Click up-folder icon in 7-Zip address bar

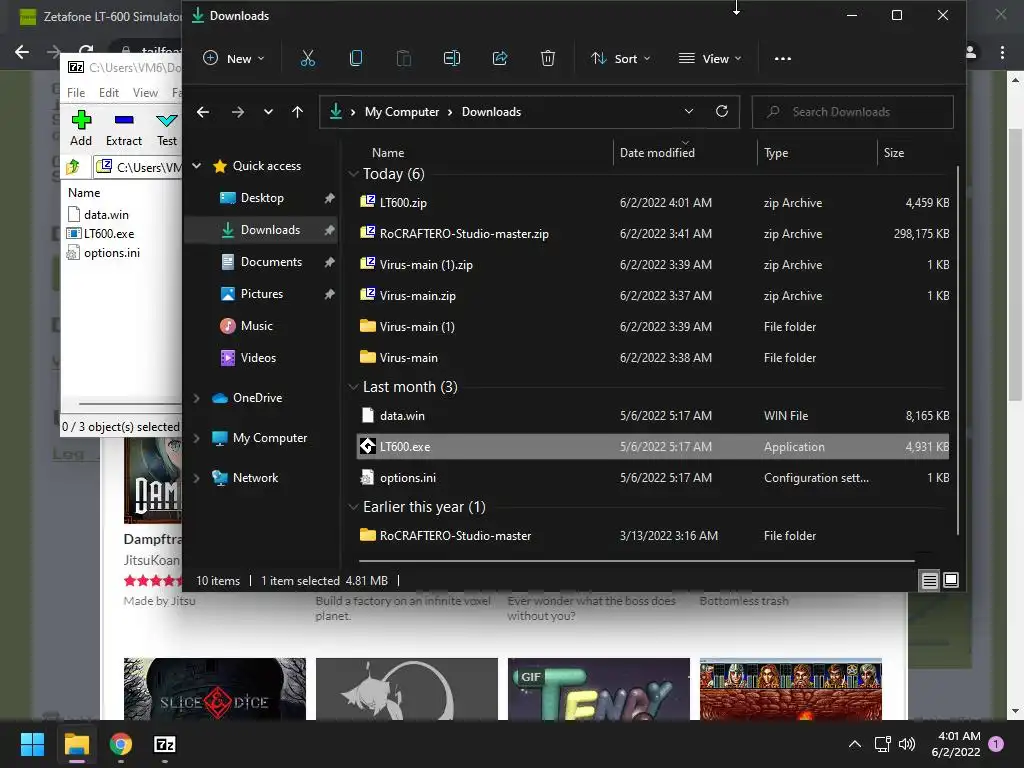[73, 167]
